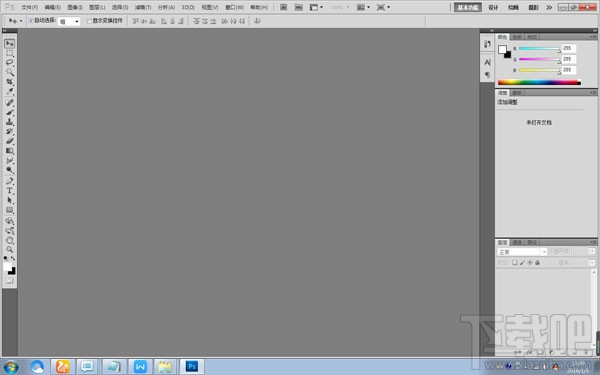Screen dimensions: 600x375
Task: Open the 视图(V) View menu
Action: (x=210, y=7)
